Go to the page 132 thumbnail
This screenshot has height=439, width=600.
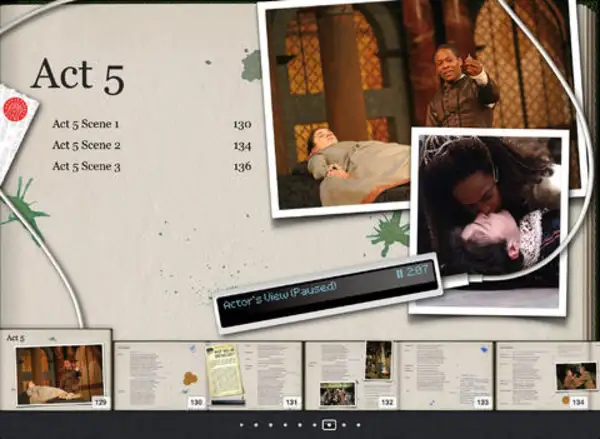click(x=351, y=375)
